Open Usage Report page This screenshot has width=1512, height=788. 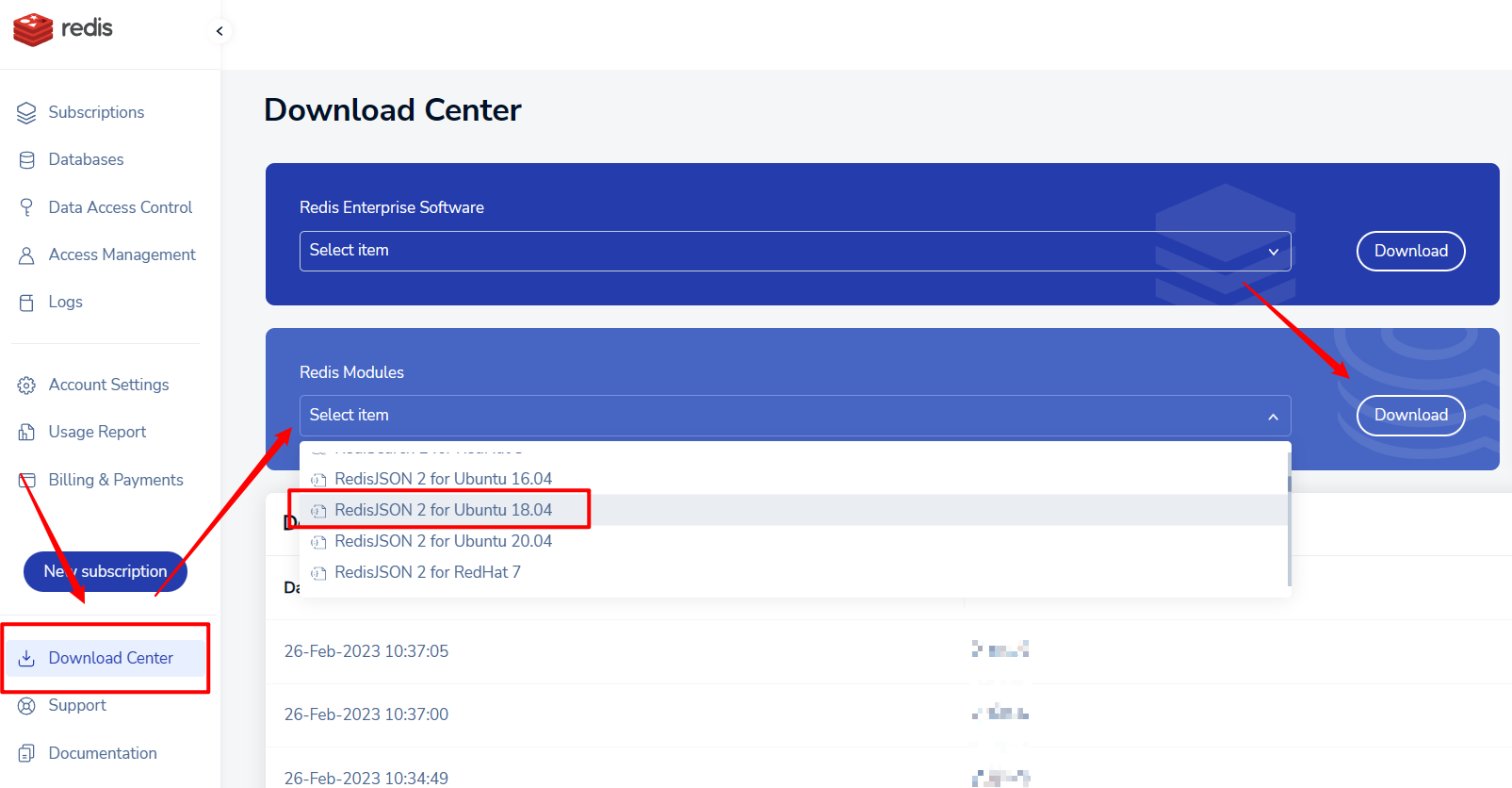pos(97,432)
